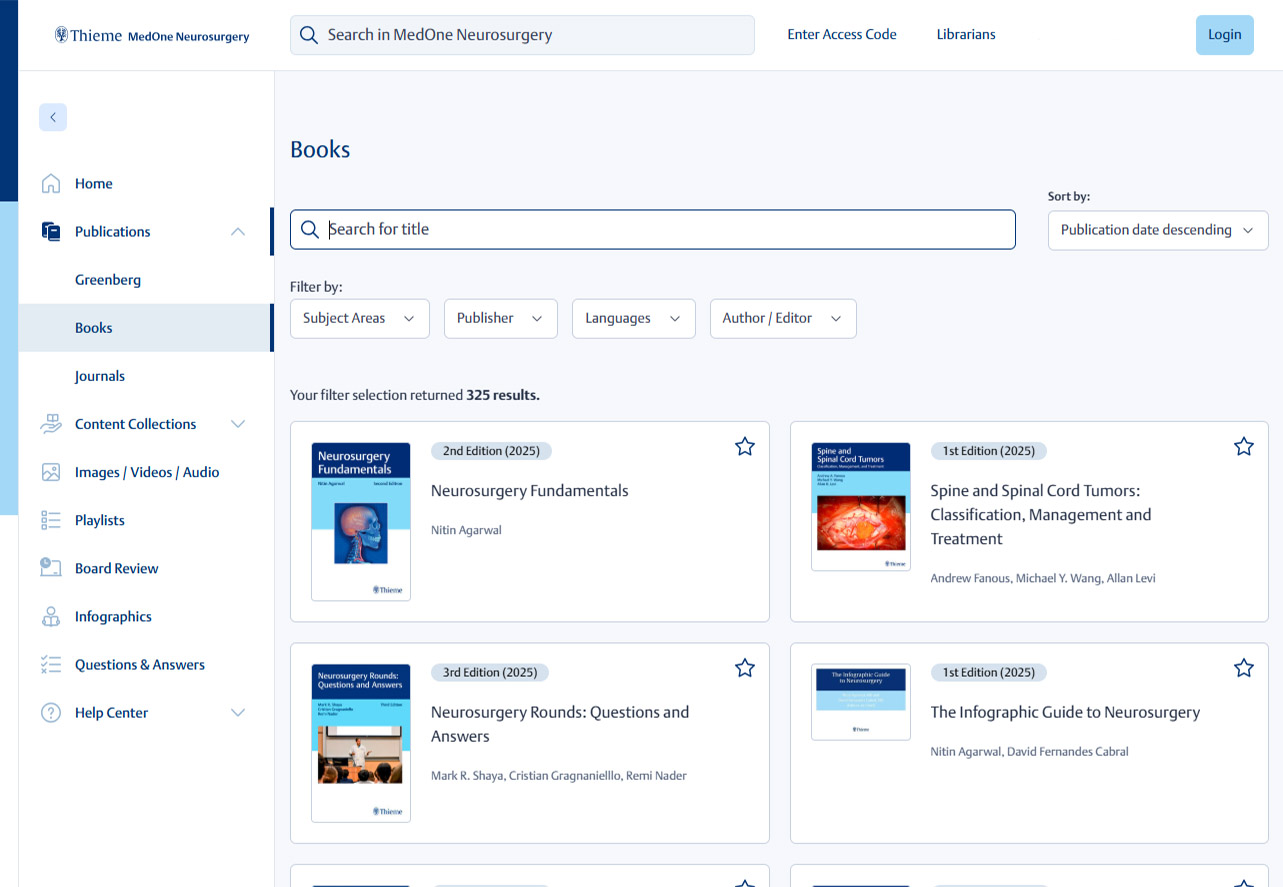1283x887 pixels.
Task: Click the Home icon in the sidebar
Action: [51, 183]
